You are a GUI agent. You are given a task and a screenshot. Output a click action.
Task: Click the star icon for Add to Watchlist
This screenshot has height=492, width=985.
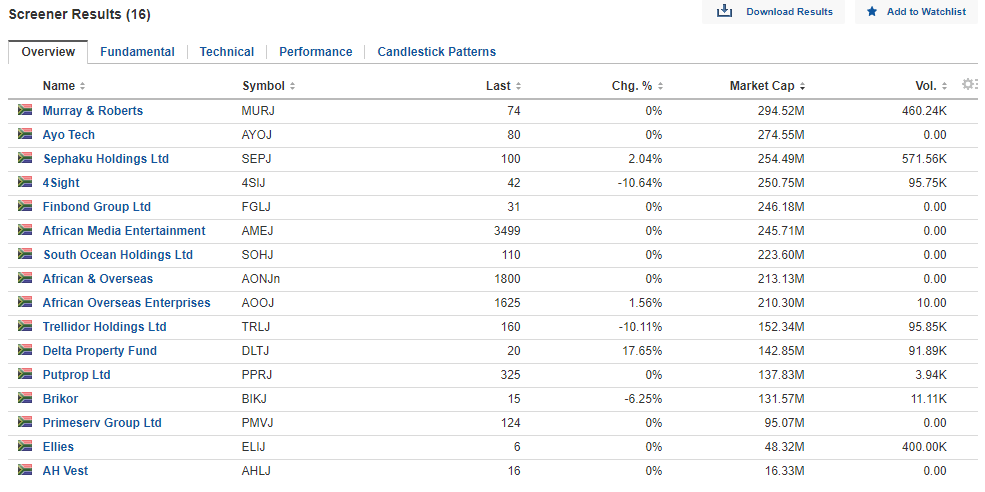872,11
